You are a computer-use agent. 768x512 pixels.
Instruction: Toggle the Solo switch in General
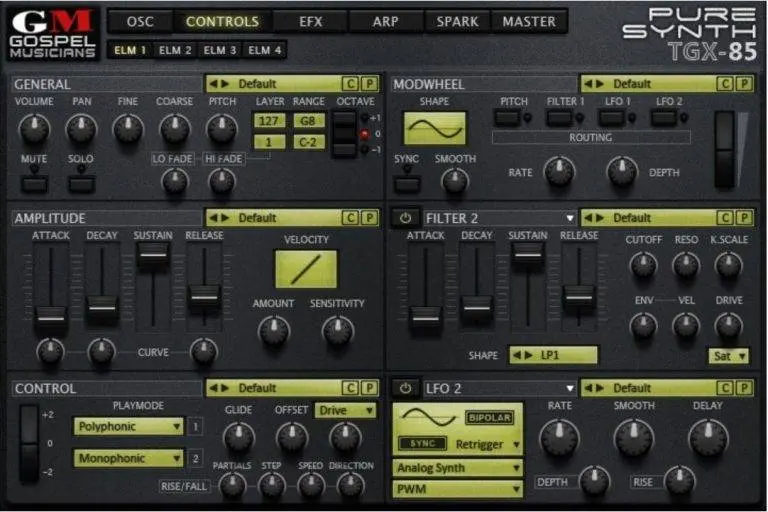tap(81, 183)
